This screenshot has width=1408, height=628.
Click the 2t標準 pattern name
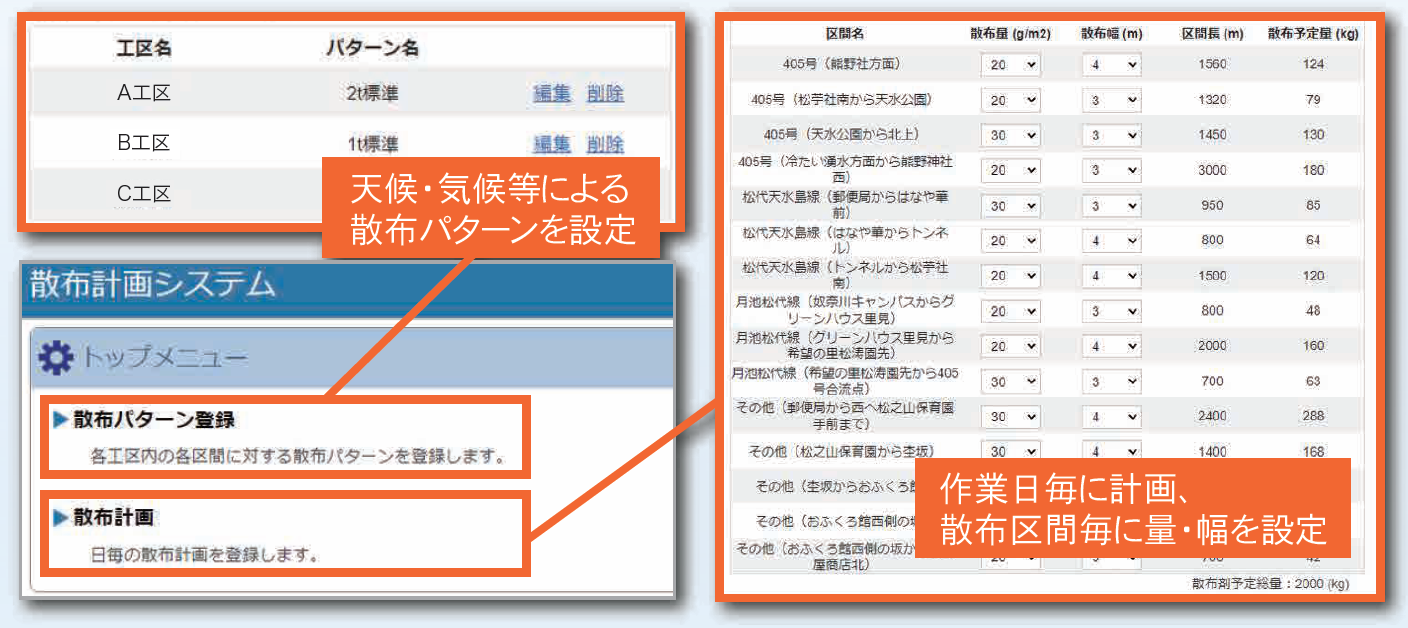click(x=373, y=94)
